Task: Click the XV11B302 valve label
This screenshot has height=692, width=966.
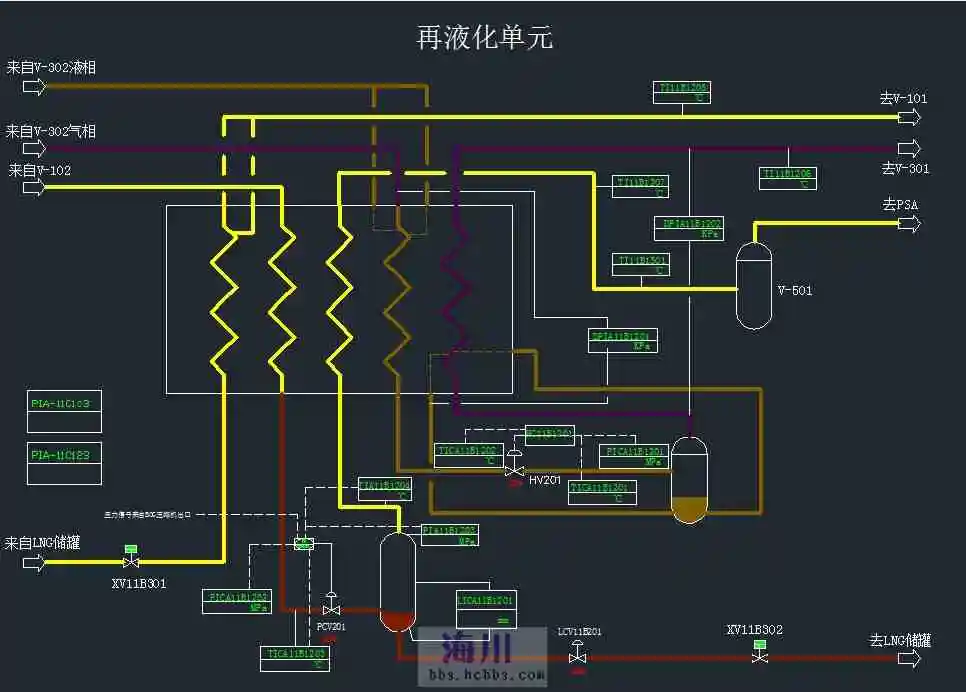Action: click(x=755, y=630)
